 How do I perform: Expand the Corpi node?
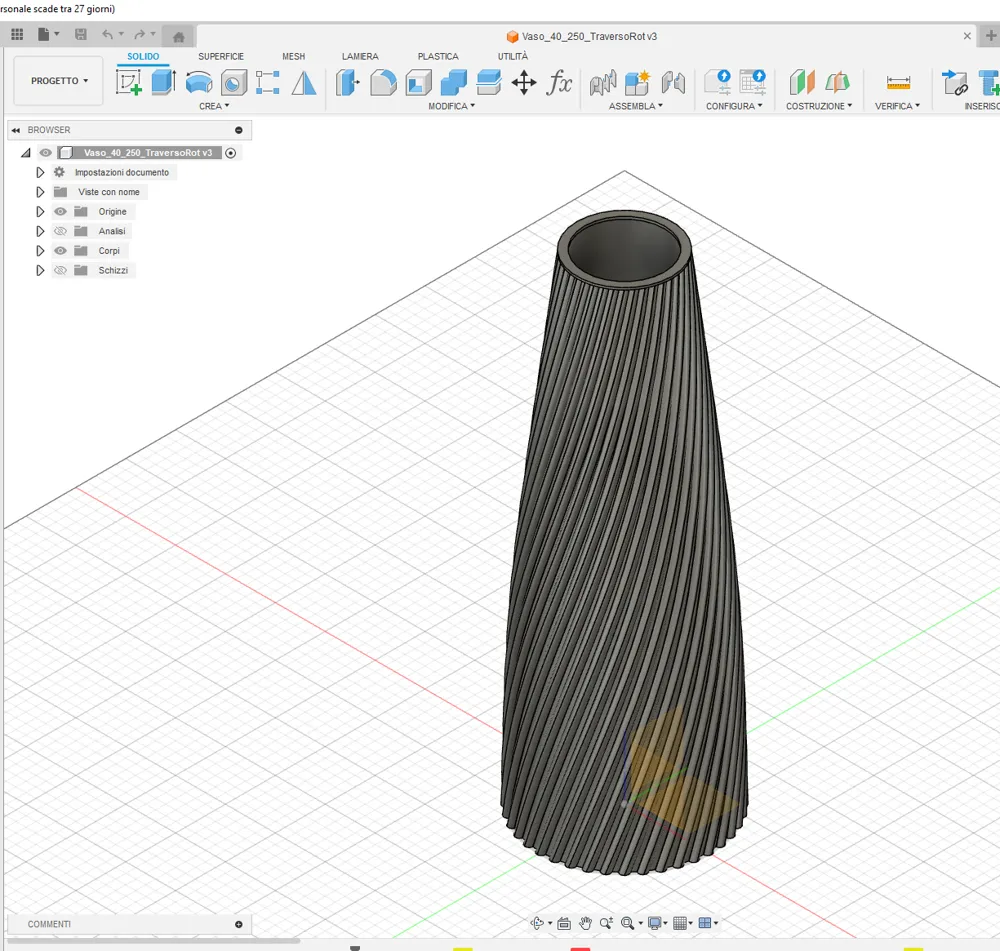40,251
